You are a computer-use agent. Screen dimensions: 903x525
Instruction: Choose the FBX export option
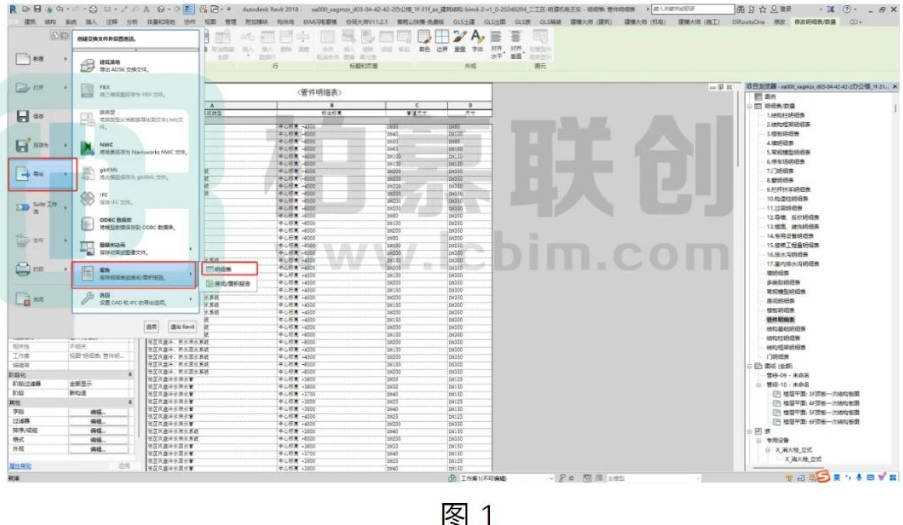point(136,90)
